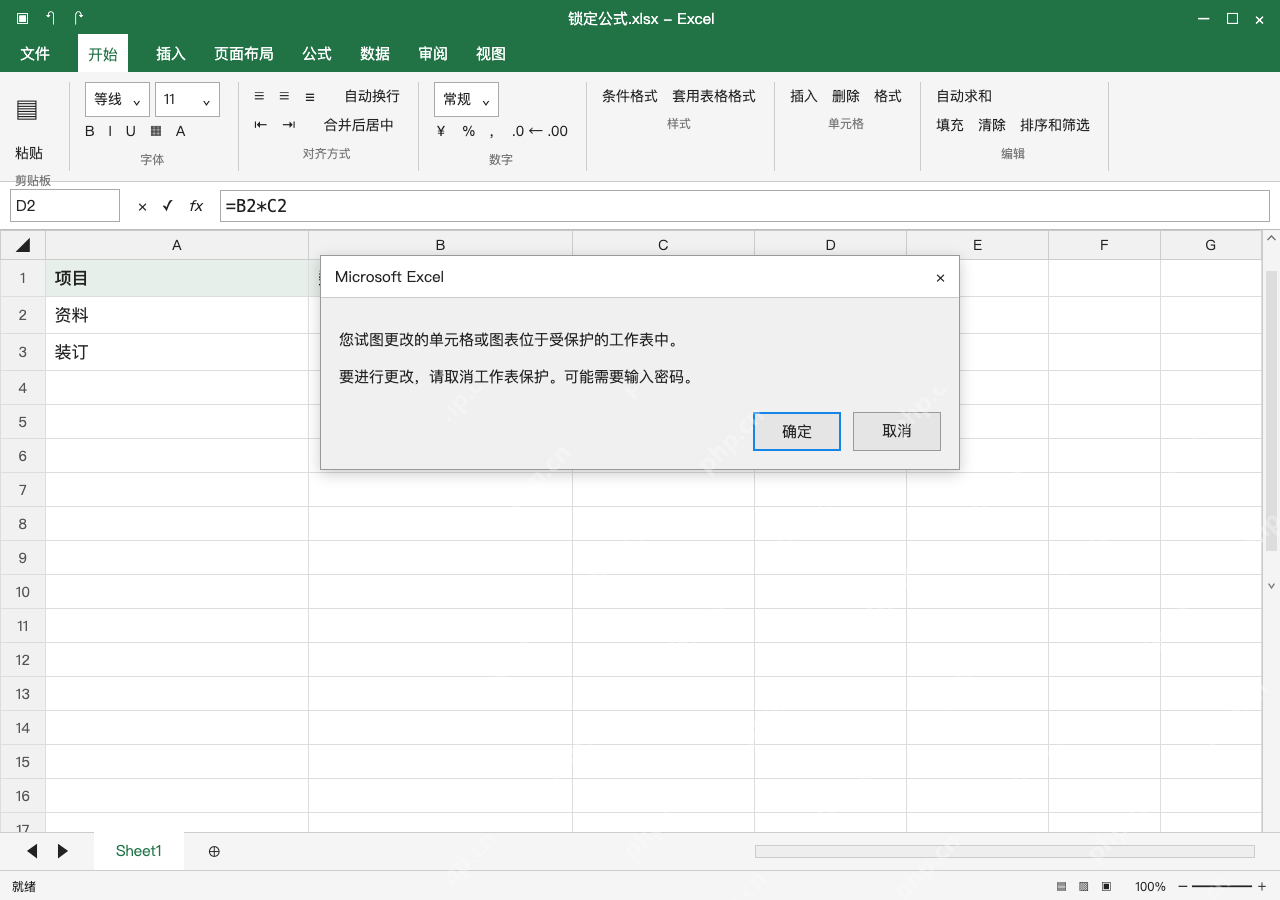Cancel formula entry with the × icon
The image size is (1280, 900).
142,207
